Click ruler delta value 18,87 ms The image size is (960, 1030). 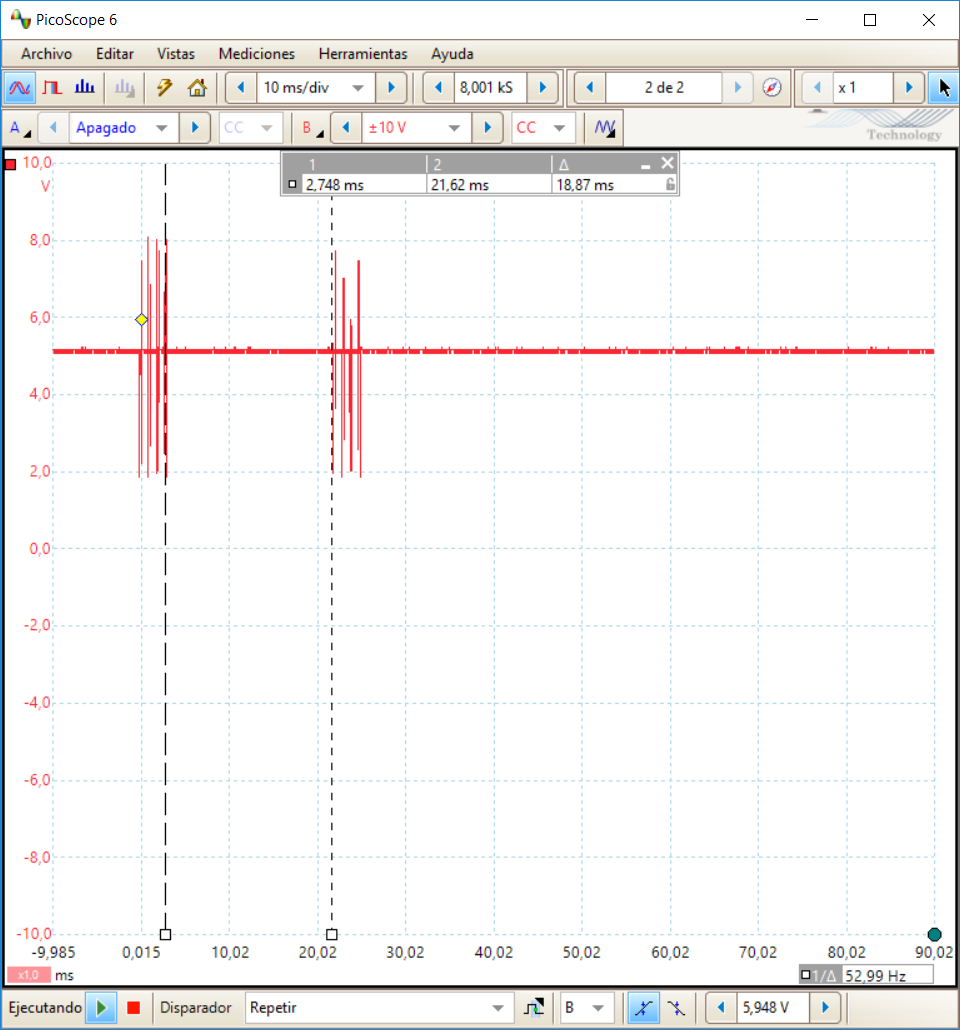tap(585, 185)
